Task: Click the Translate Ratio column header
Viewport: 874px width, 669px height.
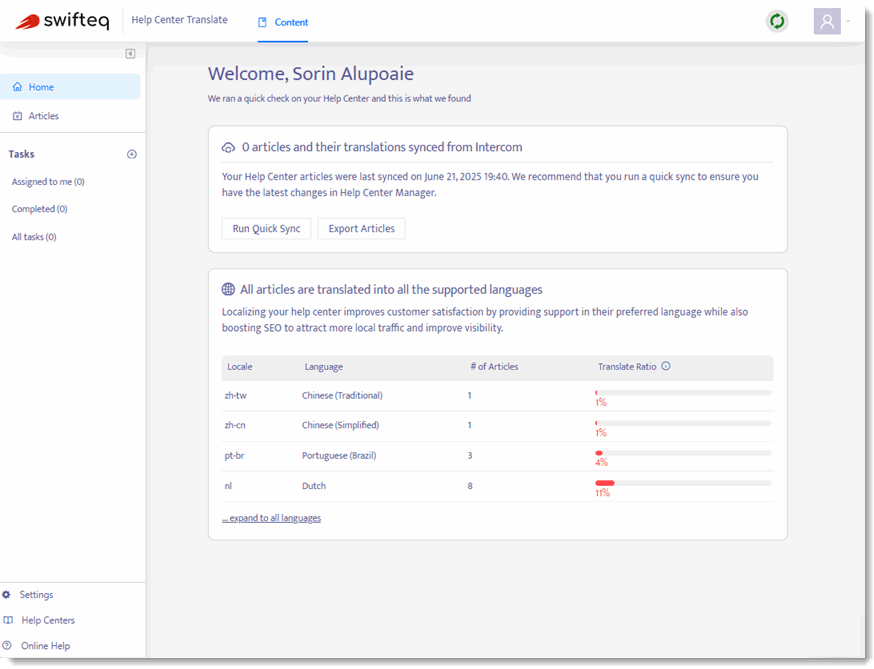Action: click(627, 367)
